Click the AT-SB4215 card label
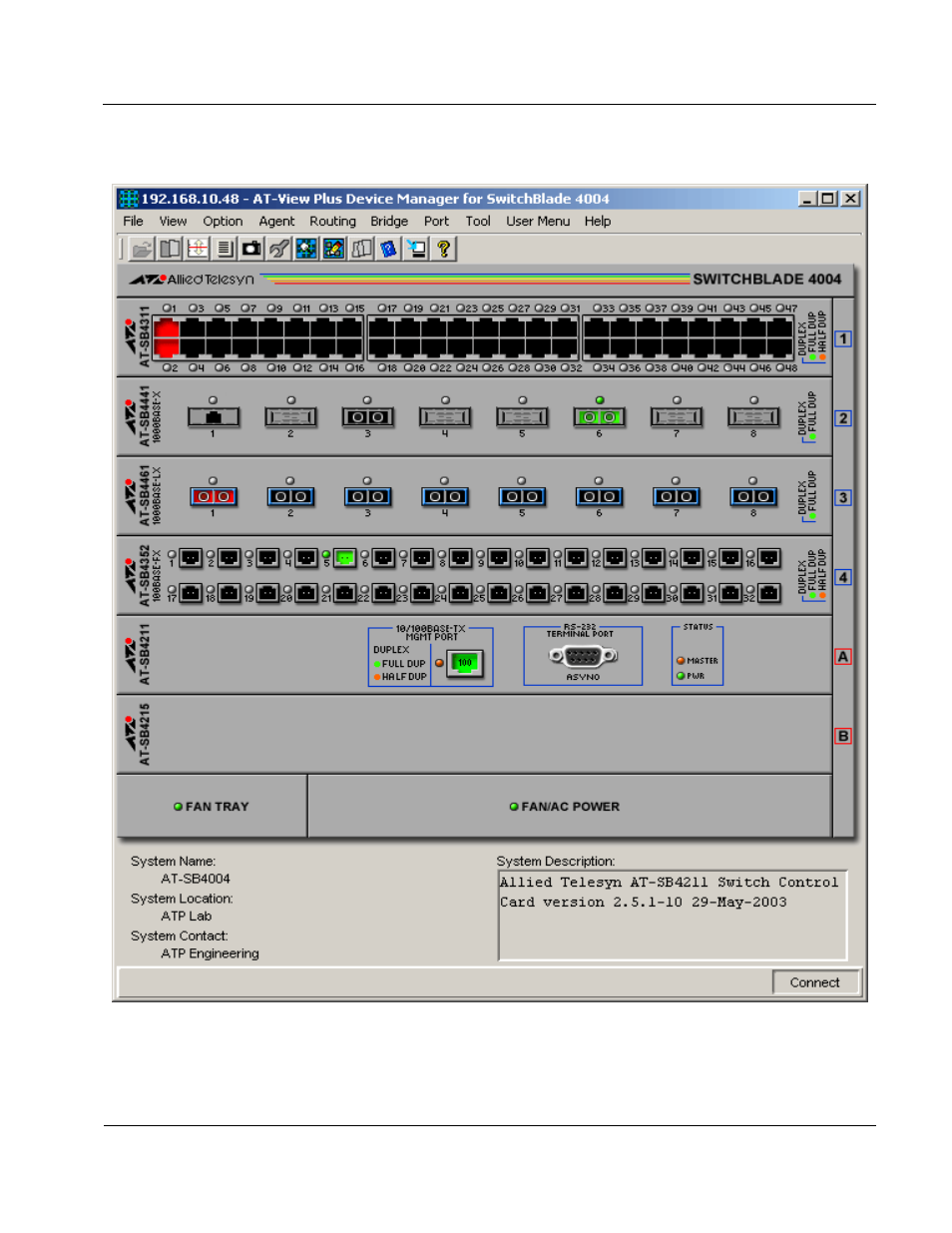Screen dimensions: 952x1233 click(x=145, y=734)
